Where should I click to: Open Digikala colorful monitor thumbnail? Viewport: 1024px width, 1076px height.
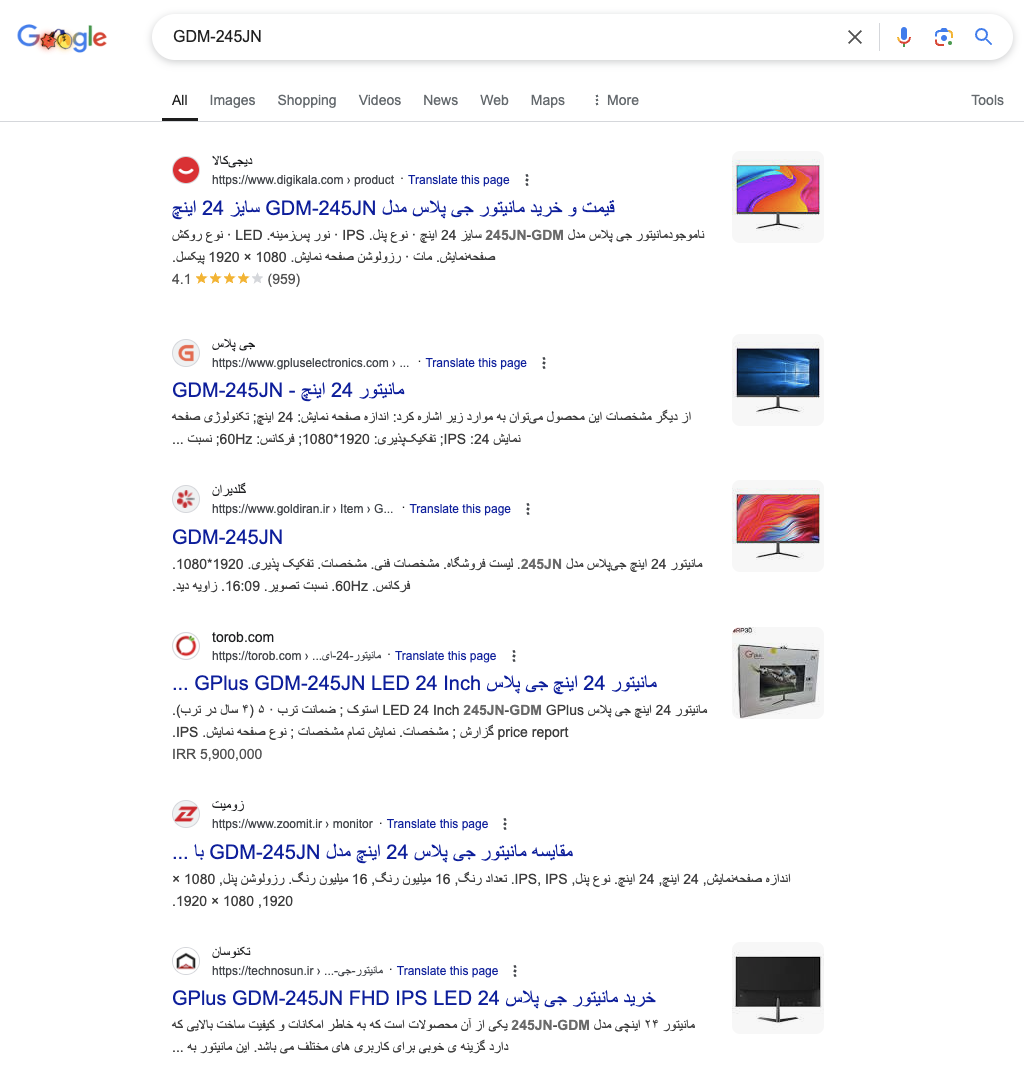(x=778, y=197)
